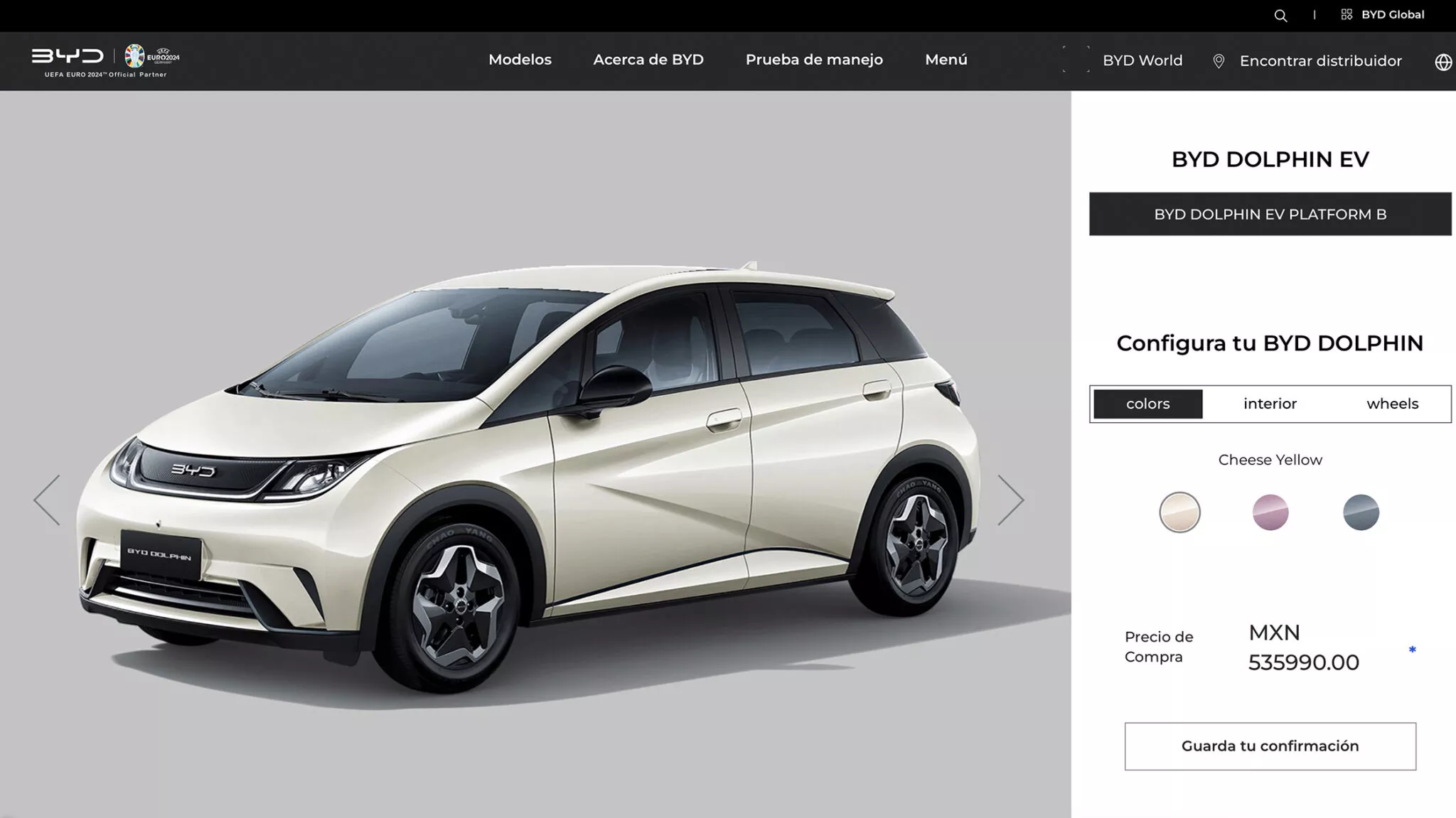
Task: Click the location pin distributor icon
Action: click(1219, 61)
